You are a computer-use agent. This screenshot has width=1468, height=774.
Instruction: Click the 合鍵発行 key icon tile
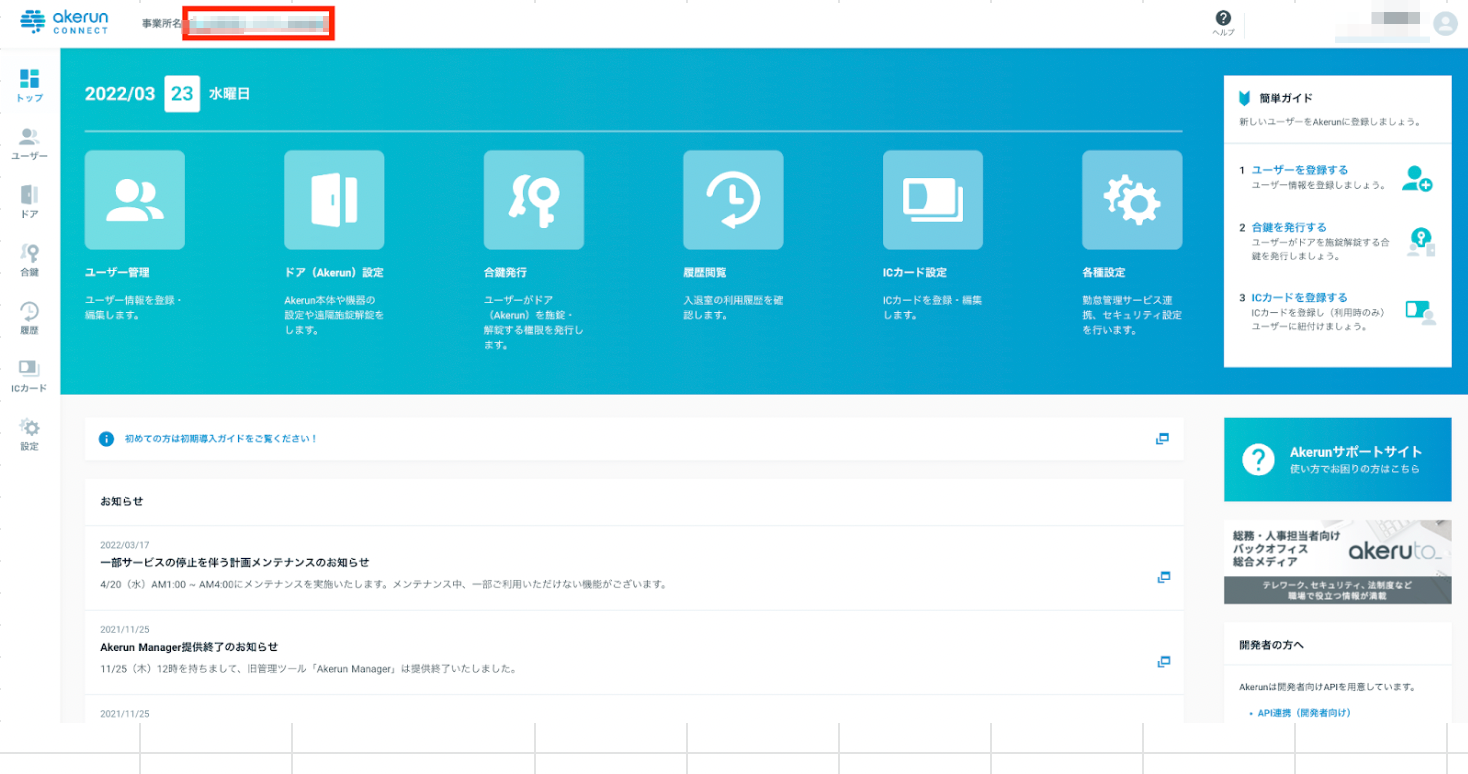pyautogui.click(x=533, y=200)
